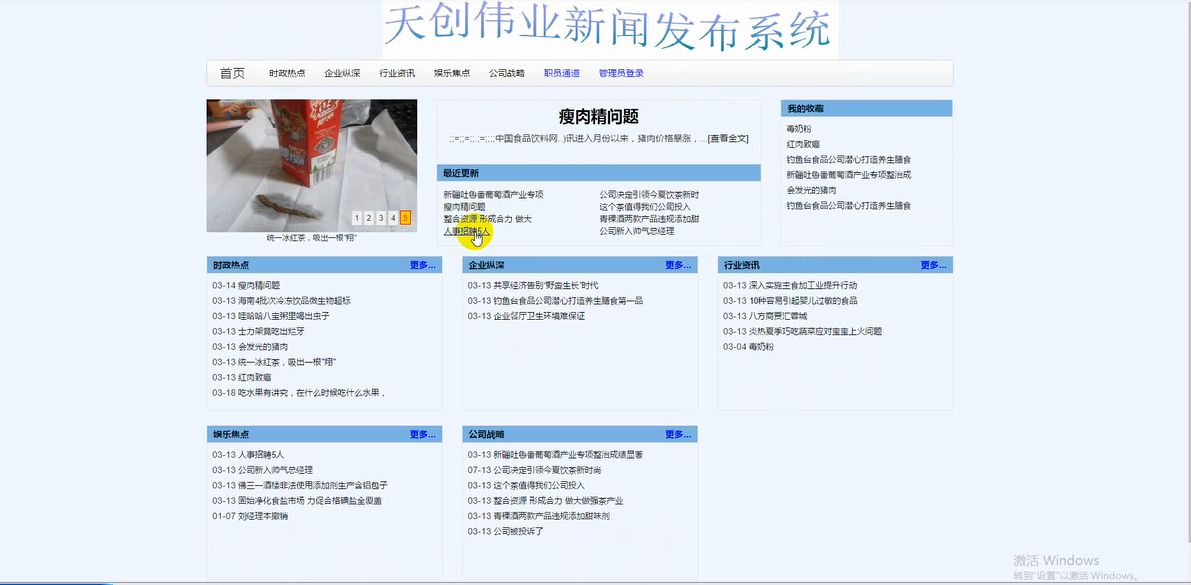Open 毒奶粉 in 我的收藏
This screenshot has height=585, width=1191.
799,129
